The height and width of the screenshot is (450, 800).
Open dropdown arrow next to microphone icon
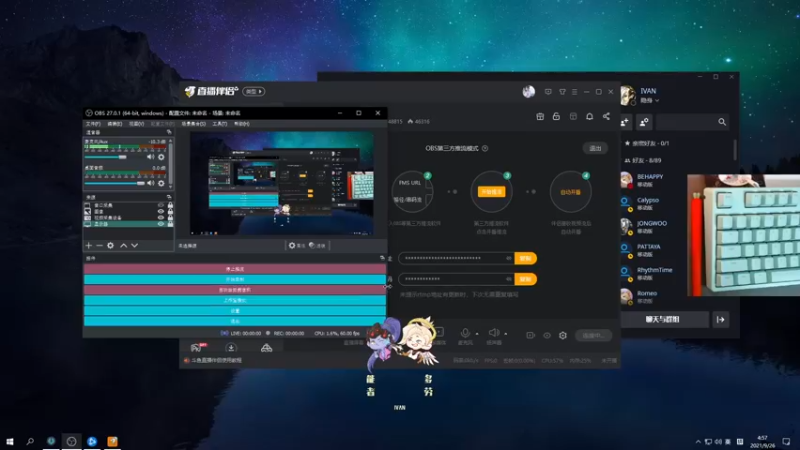pyautogui.click(x=477, y=334)
